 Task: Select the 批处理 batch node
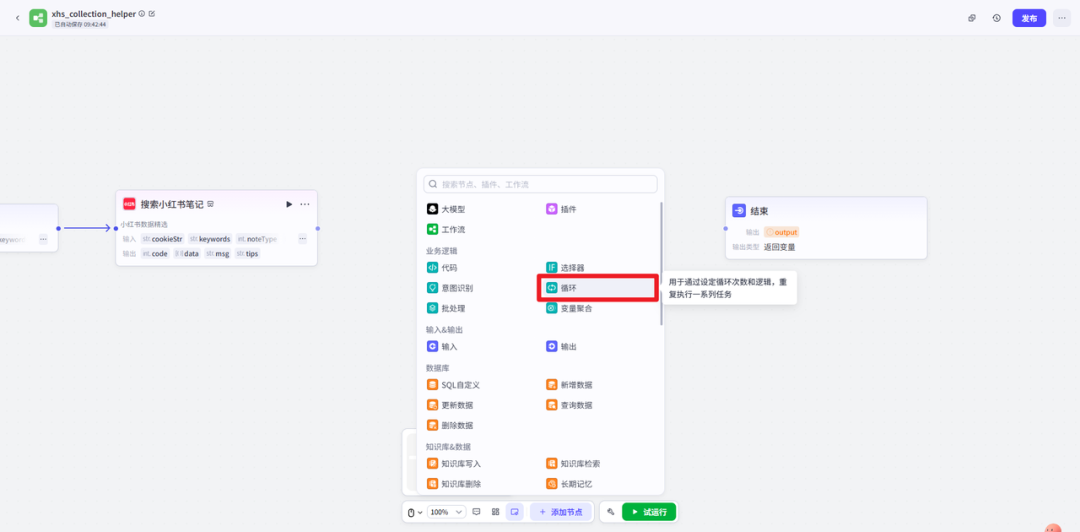(x=453, y=308)
